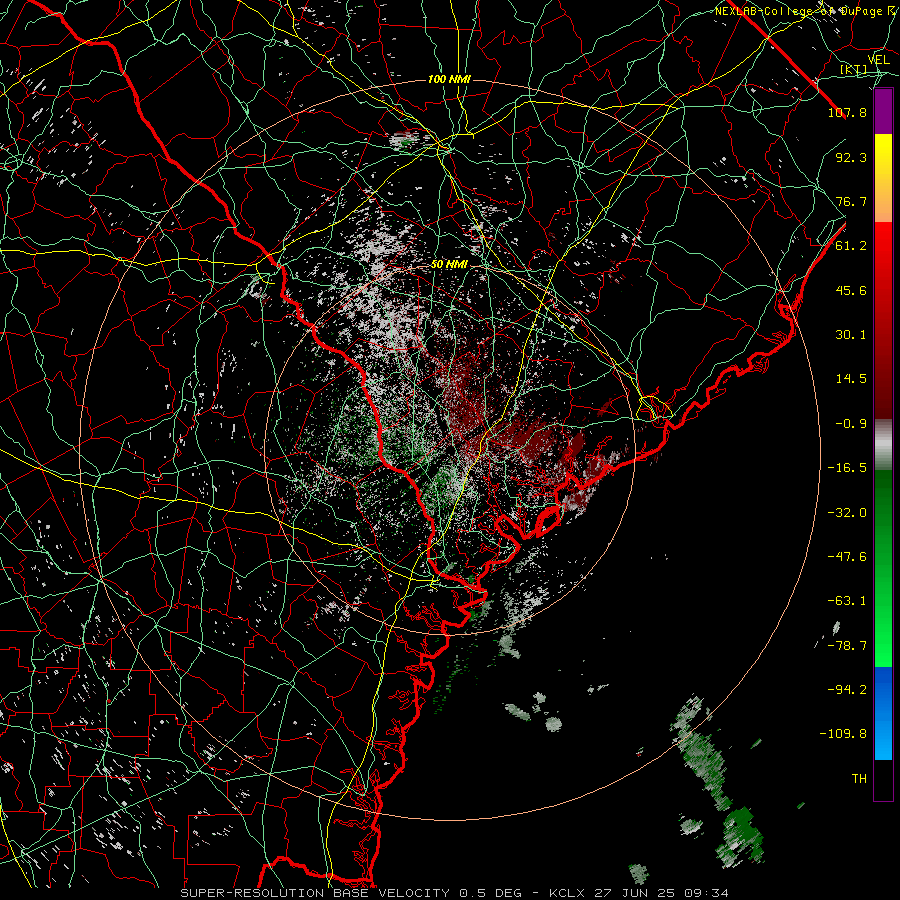Screen dimensions: 900x900
Task: Click the 92.3 scale value
Action: [x=851, y=157]
